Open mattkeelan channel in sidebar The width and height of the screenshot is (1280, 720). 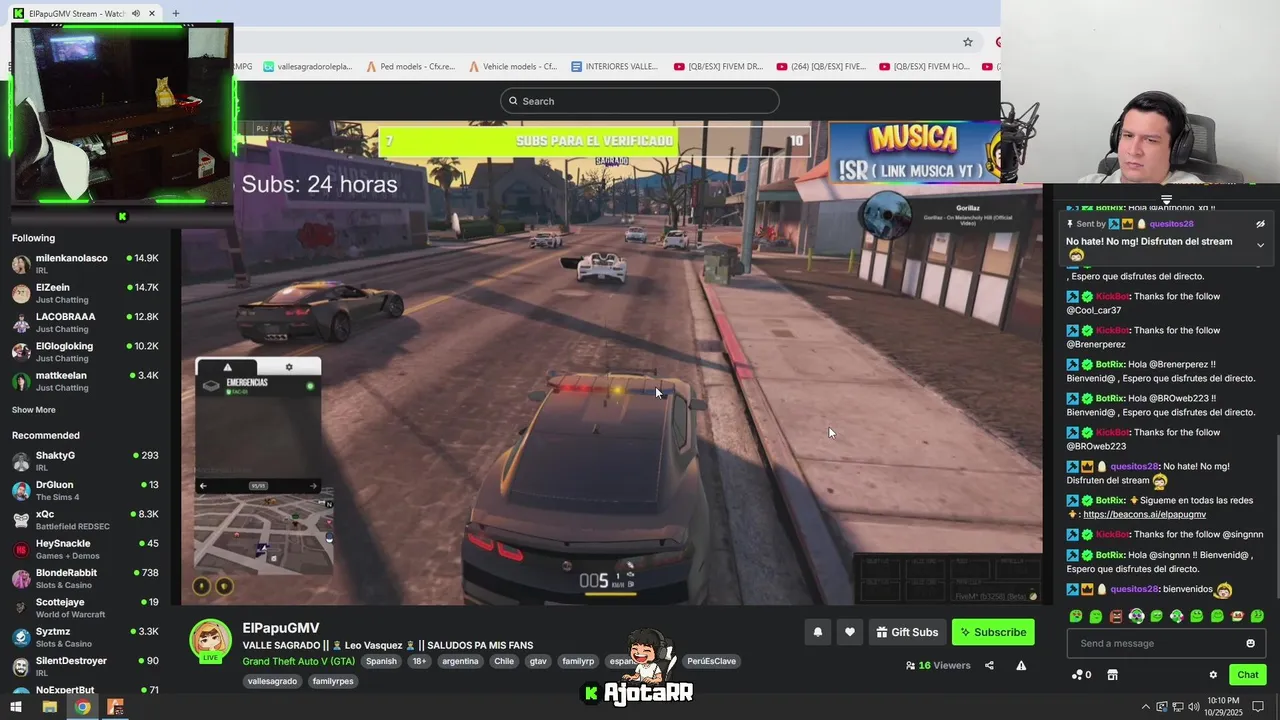coord(85,381)
